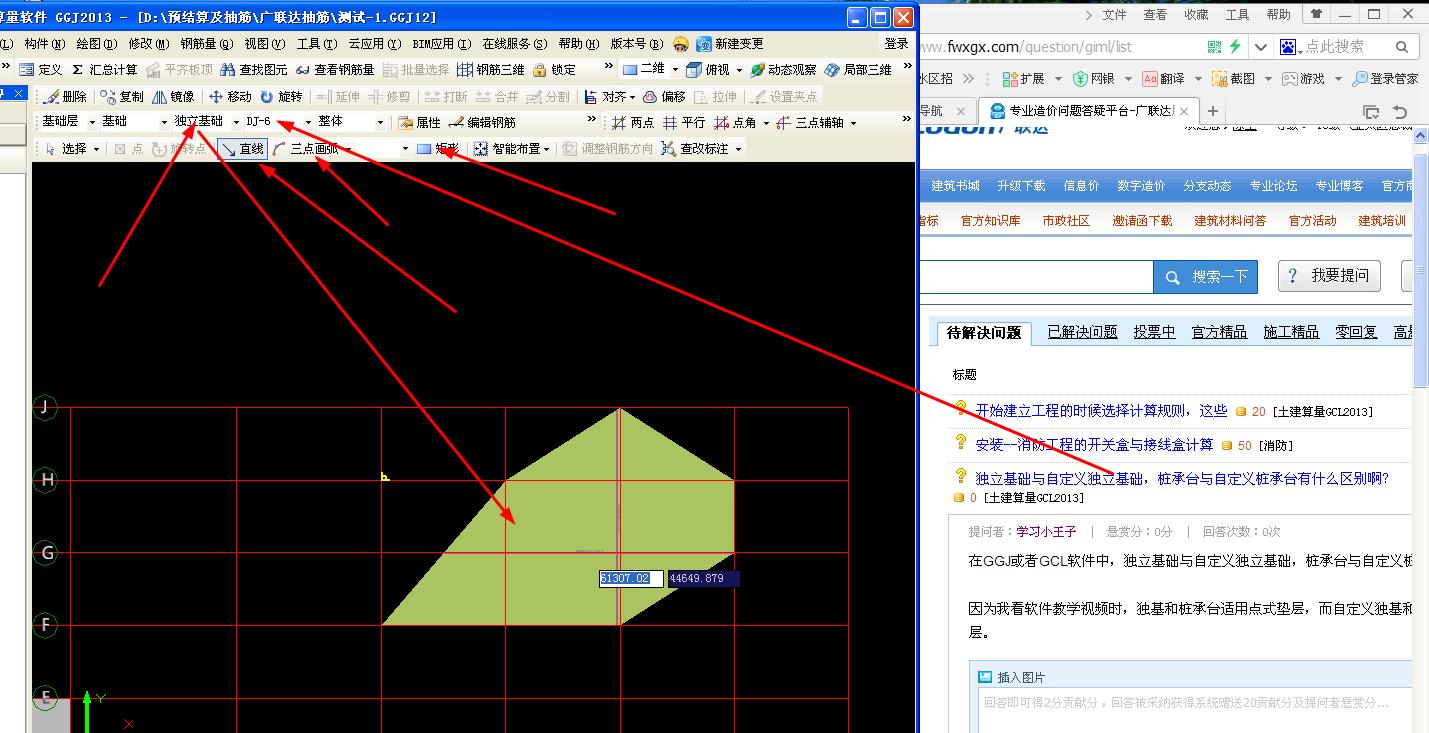This screenshot has width=1429, height=733.
Task: Switch to 已解决问题 tab
Action: (1082, 332)
